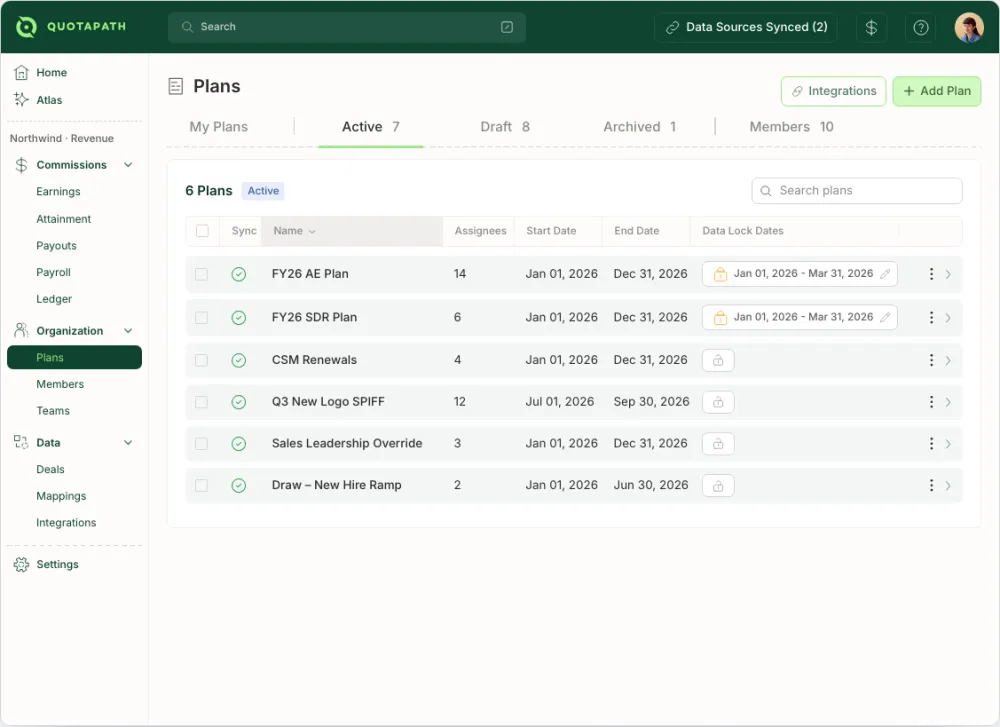Open Teams in the sidebar
The width and height of the screenshot is (1000, 727).
[53, 411]
